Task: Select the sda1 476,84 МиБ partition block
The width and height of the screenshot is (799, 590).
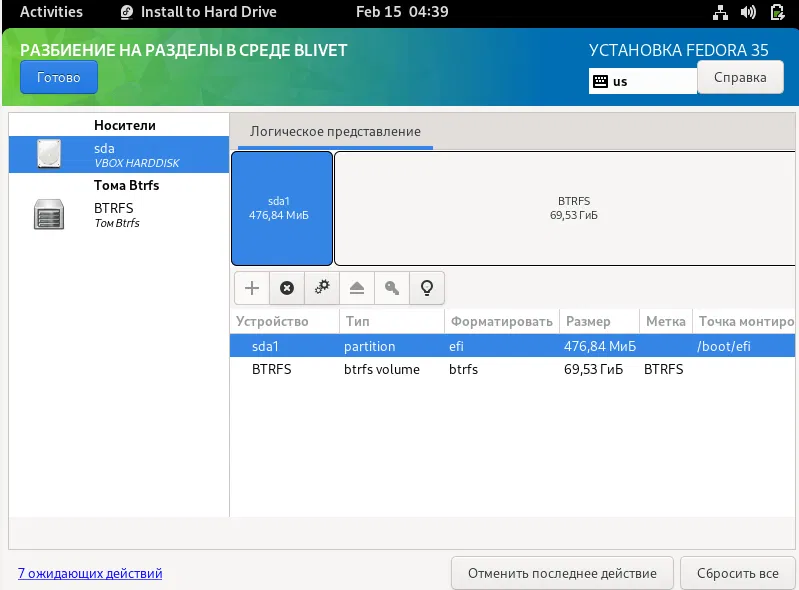Action: (282, 208)
